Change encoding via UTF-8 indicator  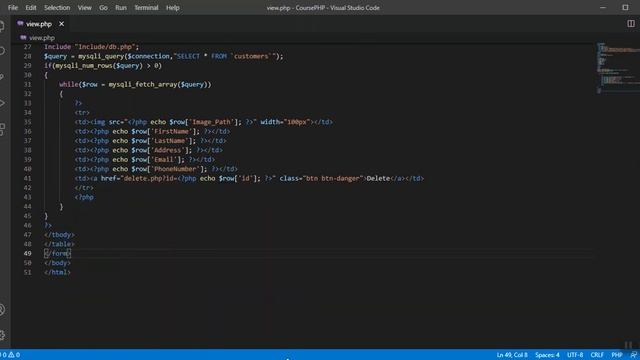pyautogui.click(x=575, y=355)
